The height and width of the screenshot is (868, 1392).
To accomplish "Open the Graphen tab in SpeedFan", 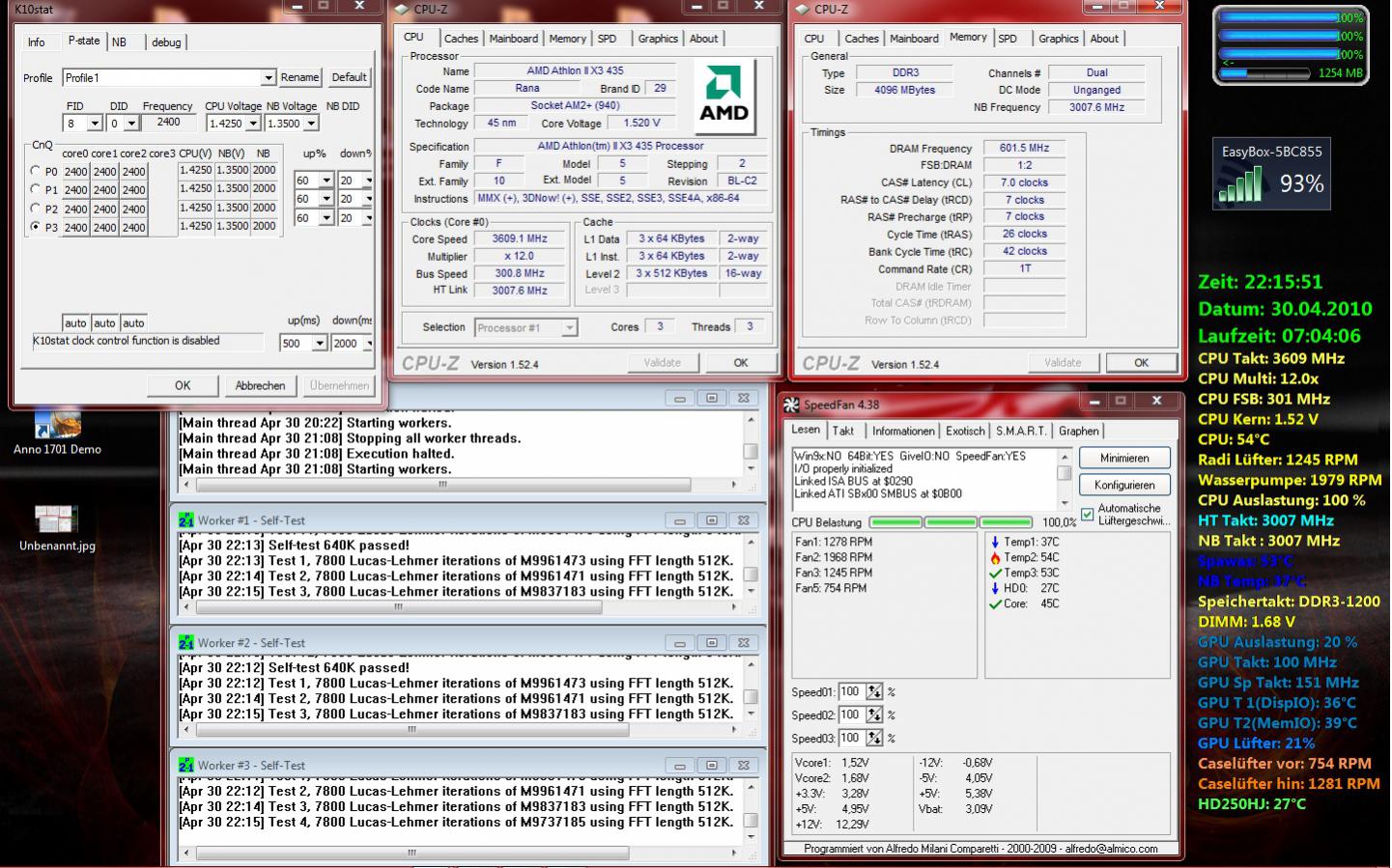I will 1078,432.
